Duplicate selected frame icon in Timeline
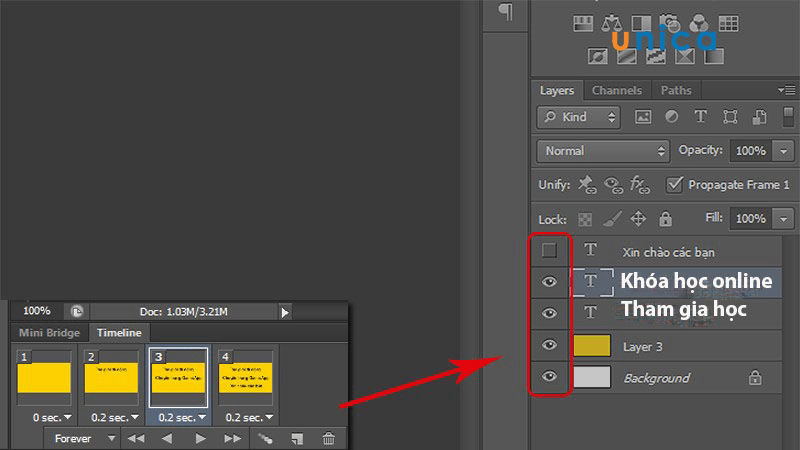This screenshot has width=800, height=450. point(297,438)
